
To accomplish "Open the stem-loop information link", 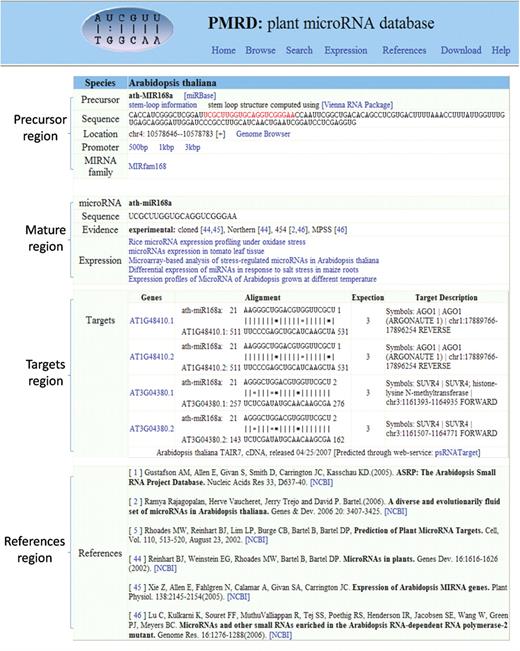I will pyautogui.click(x=163, y=105).
